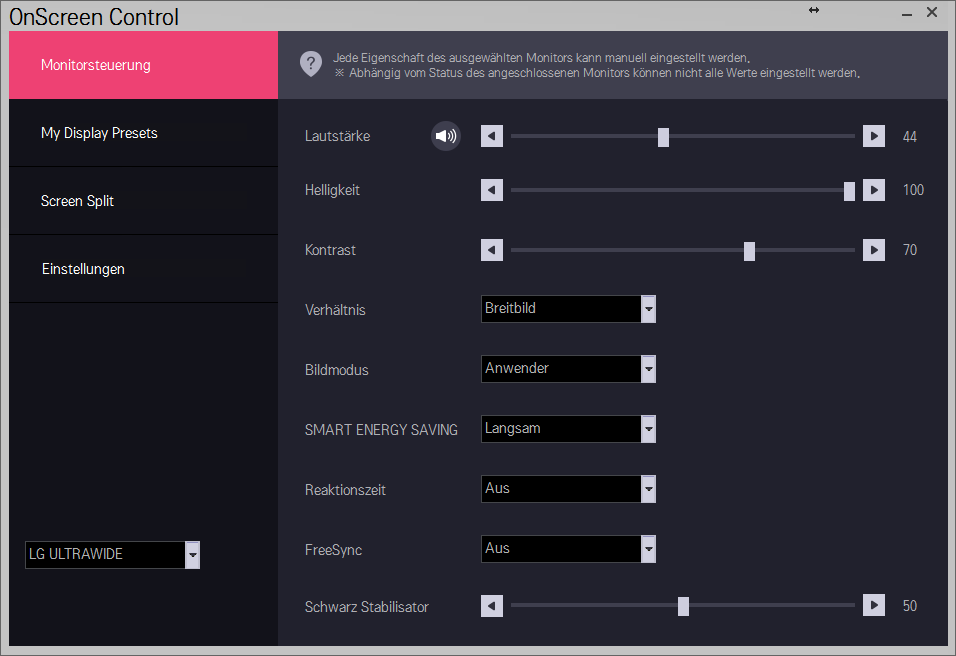The width and height of the screenshot is (956, 656).
Task: Decrease Kontrast with the left arrow
Action: click(491, 250)
